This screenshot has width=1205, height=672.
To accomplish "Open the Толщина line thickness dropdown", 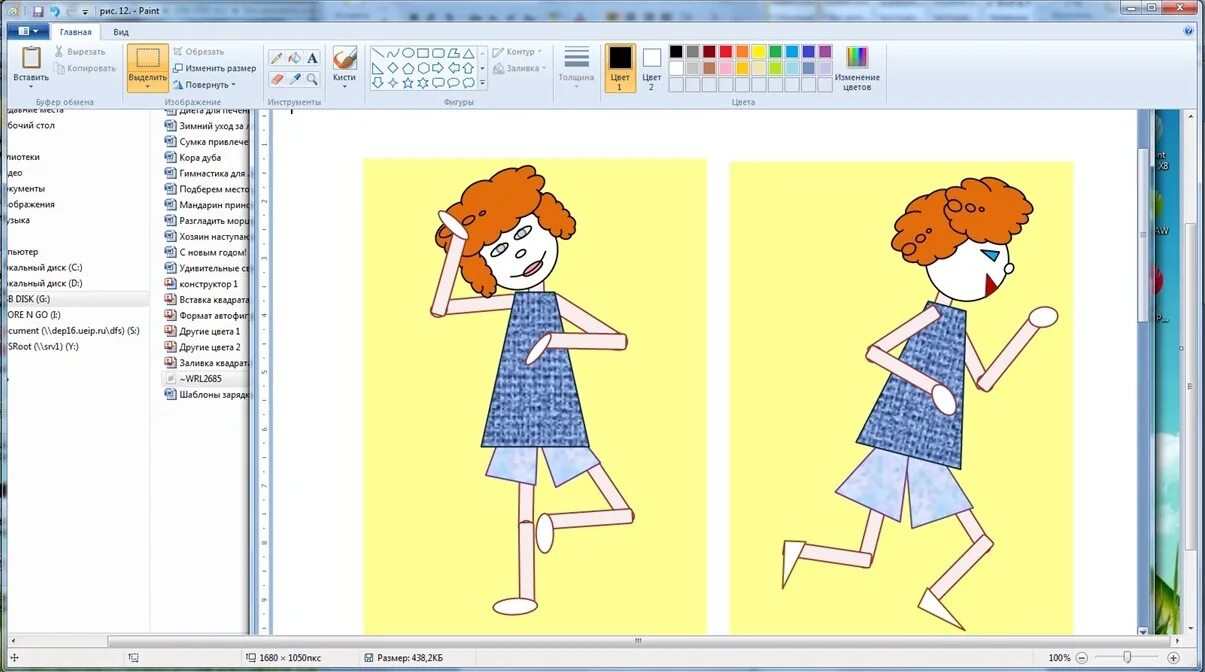I will click(576, 68).
